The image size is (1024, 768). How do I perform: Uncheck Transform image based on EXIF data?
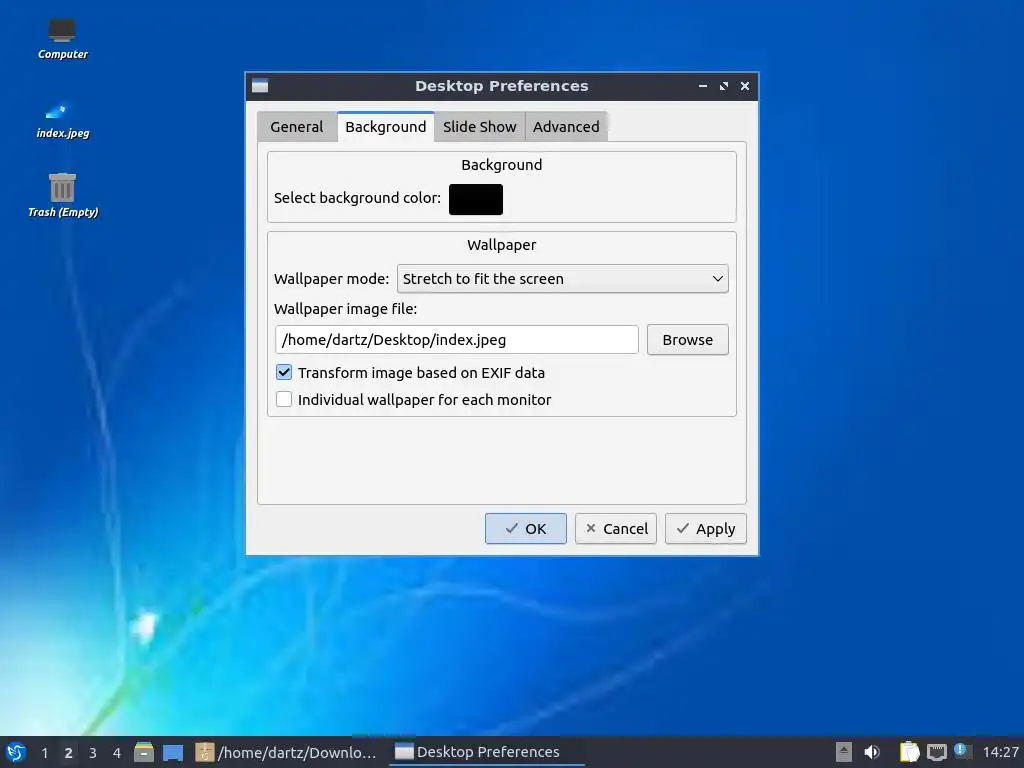pyautogui.click(x=283, y=372)
